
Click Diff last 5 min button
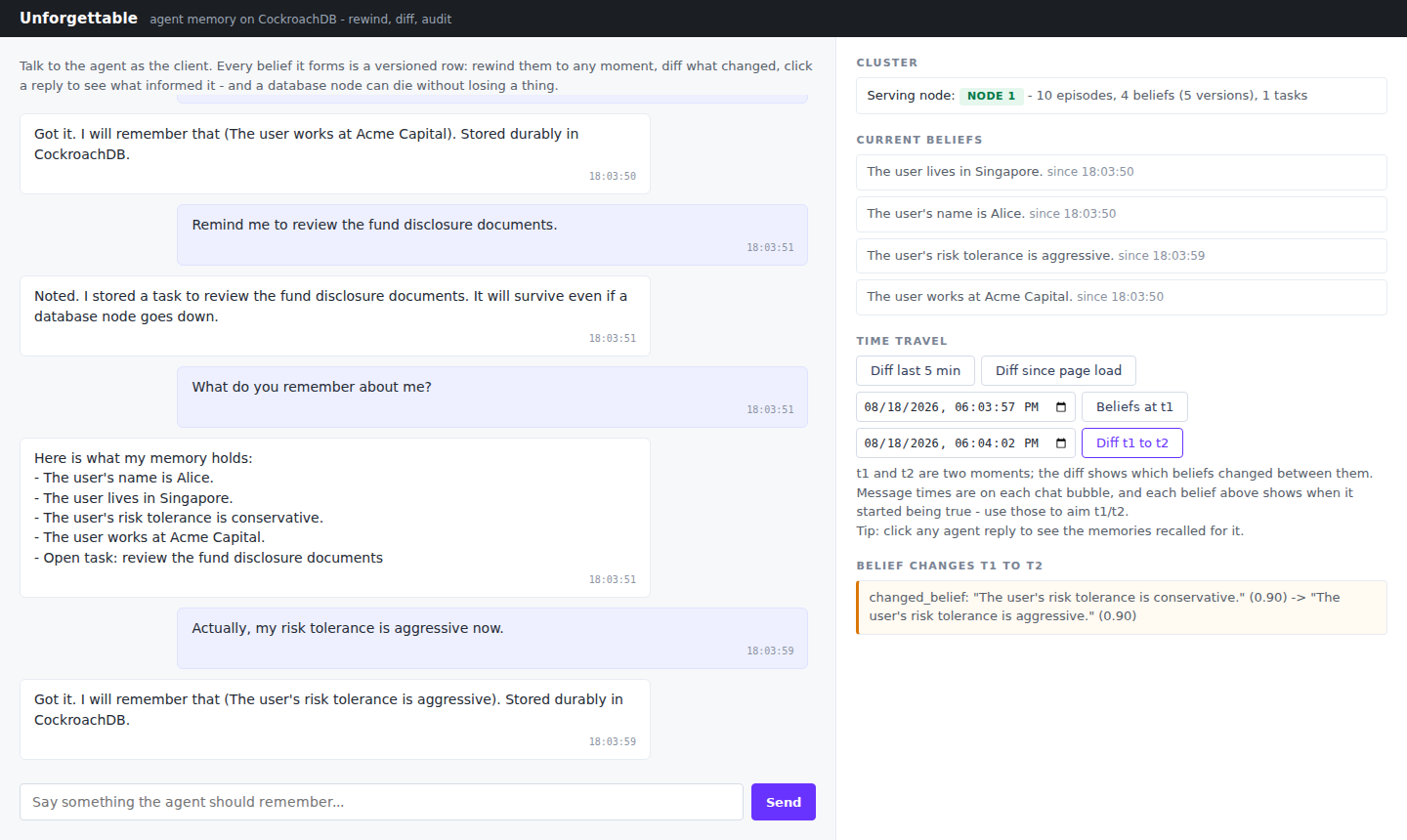(916, 371)
